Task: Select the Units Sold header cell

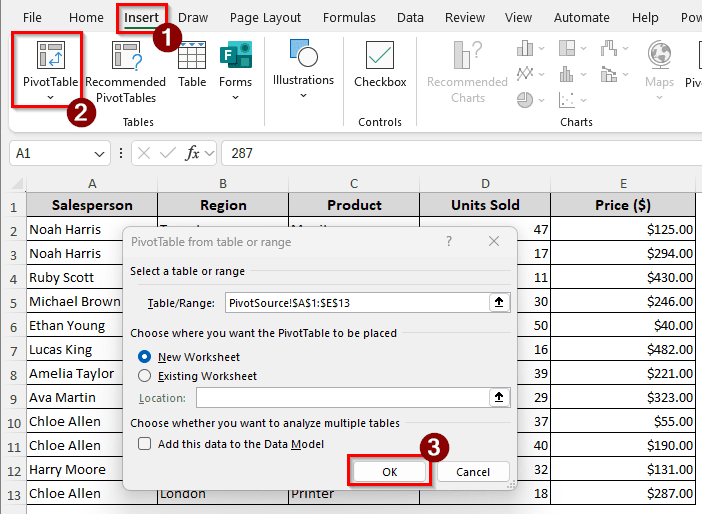Action: 485,205
